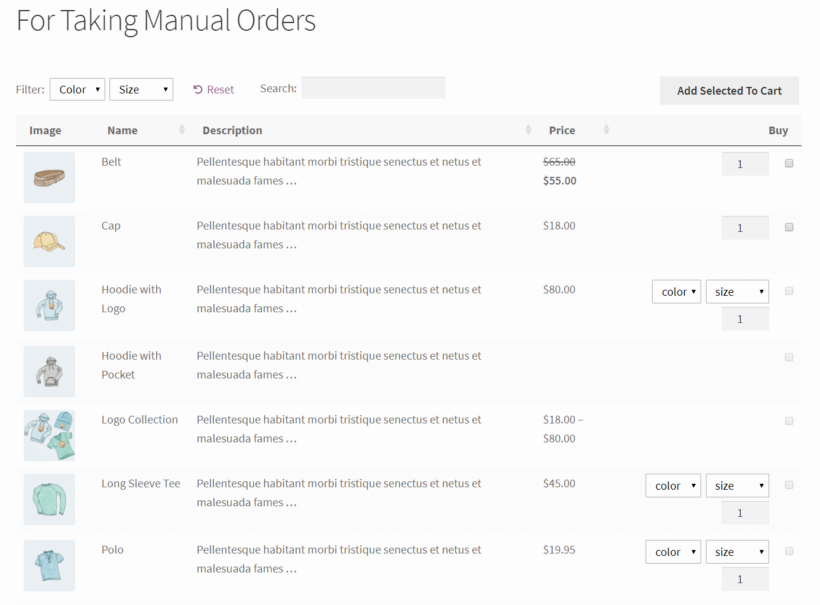Click the Polo product thumbnail
The width and height of the screenshot is (820, 605).
[x=49, y=565]
